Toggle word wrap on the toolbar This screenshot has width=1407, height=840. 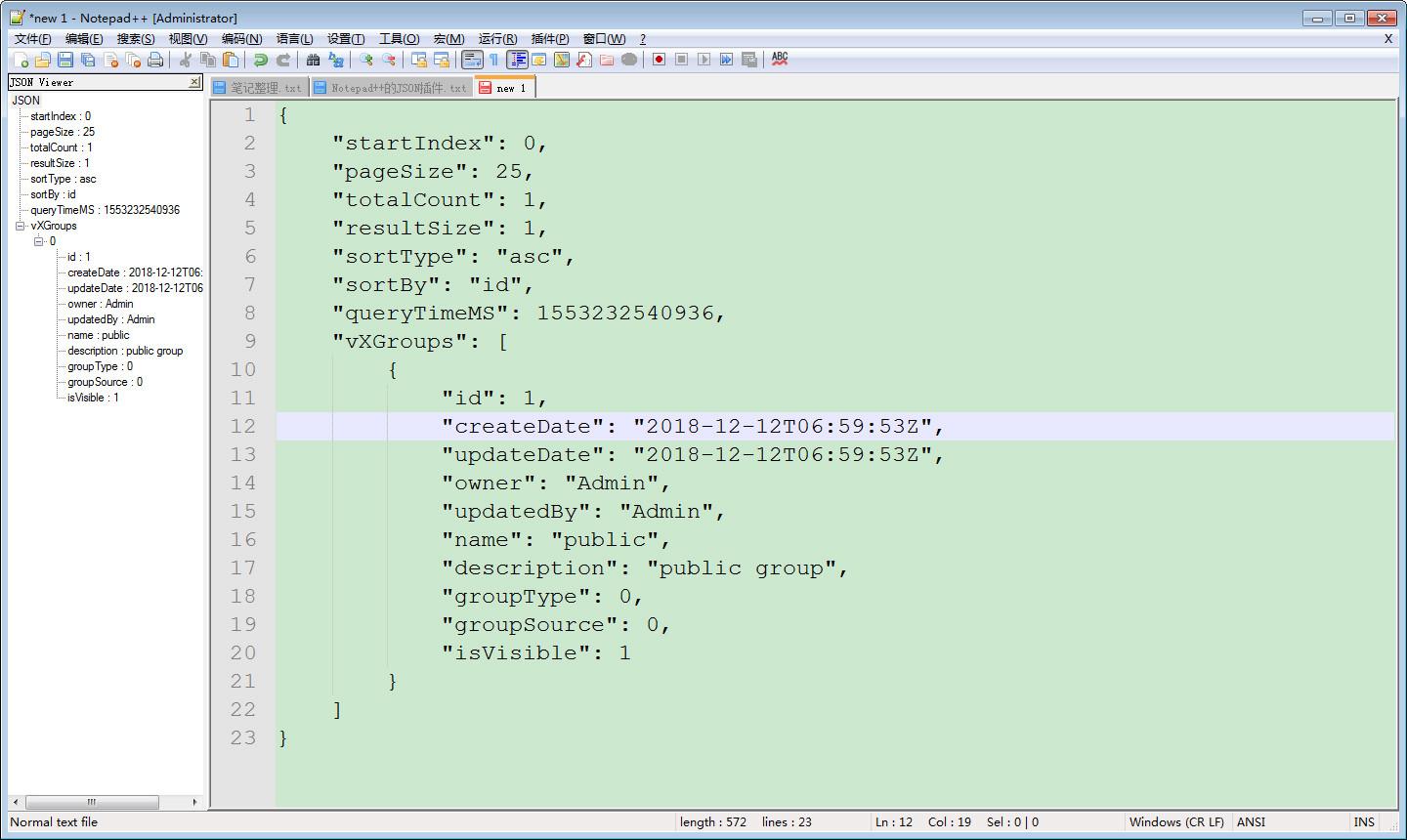473,60
